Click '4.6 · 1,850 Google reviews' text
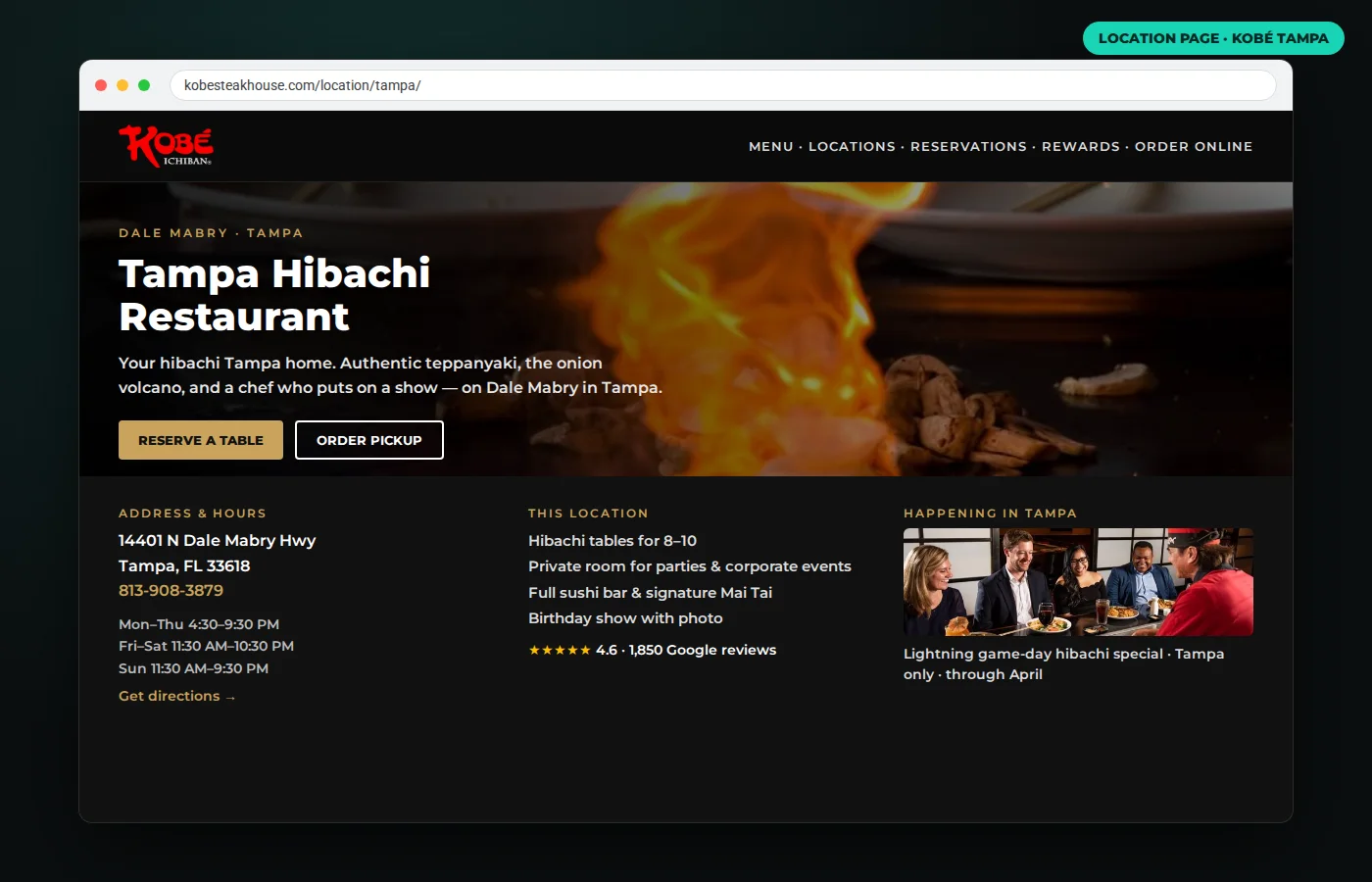 point(686,650)
